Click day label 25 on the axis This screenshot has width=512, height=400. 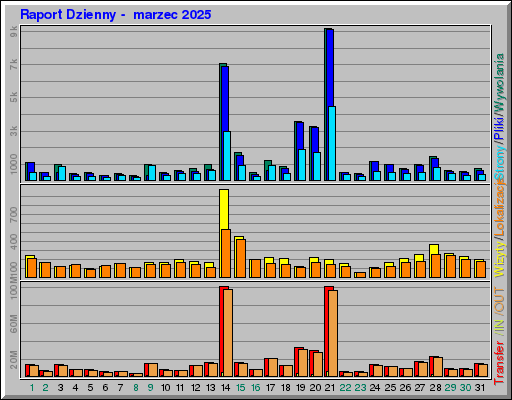(x=390, y=388)
